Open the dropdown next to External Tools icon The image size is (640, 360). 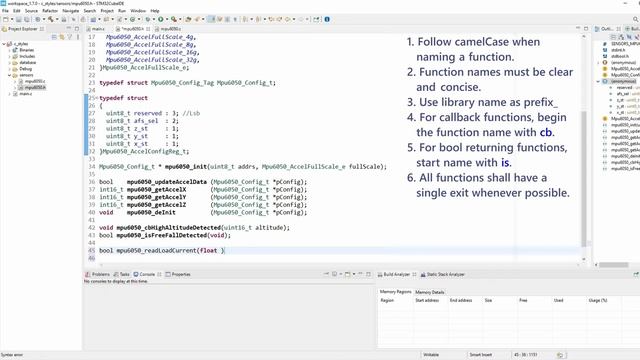coord(180,19)
